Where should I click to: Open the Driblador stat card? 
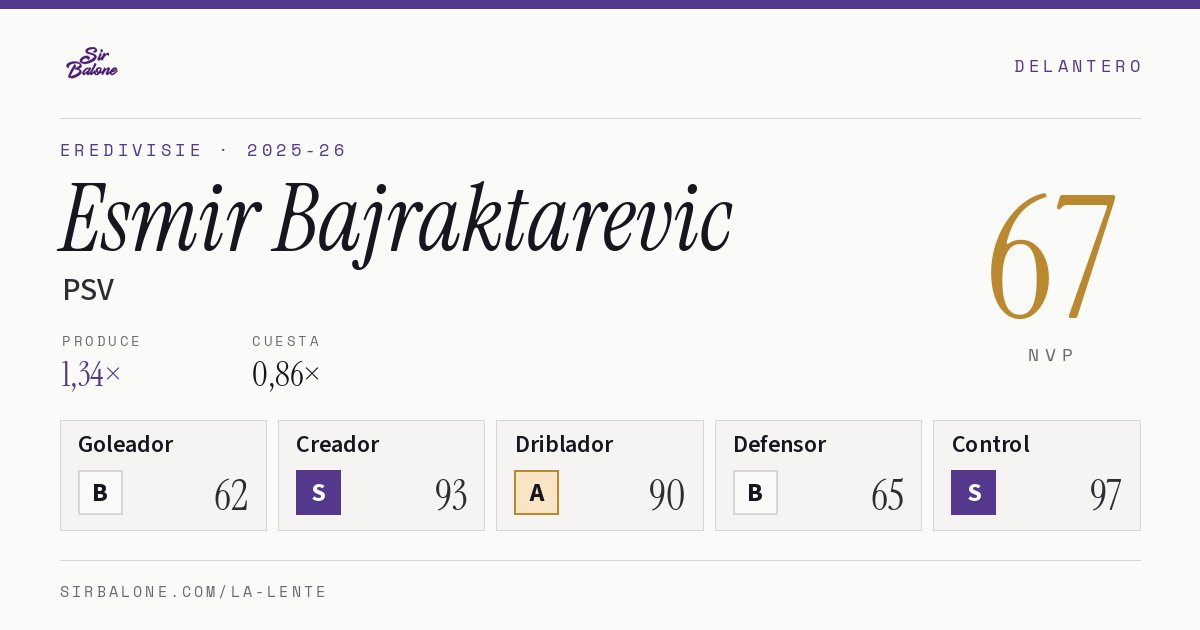600,475
